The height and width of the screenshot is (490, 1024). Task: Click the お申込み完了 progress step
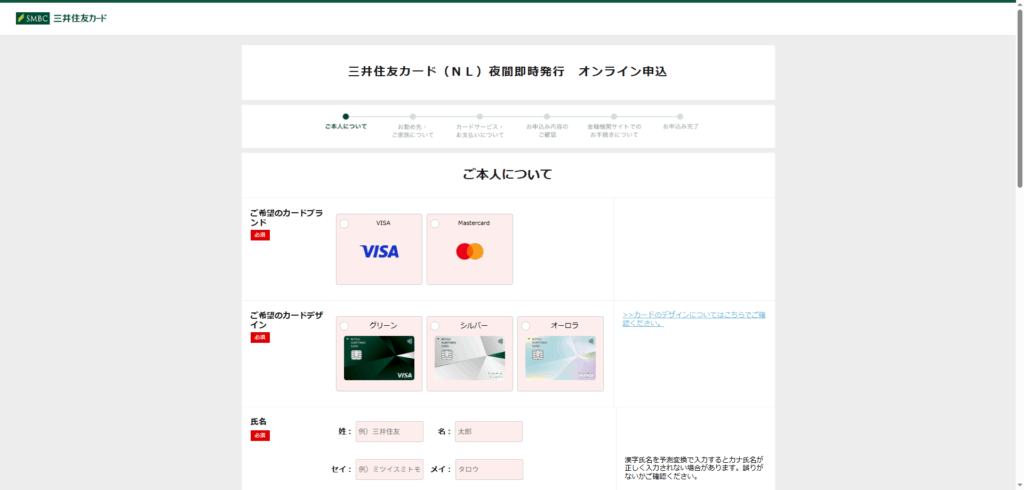tap(680, 122)
